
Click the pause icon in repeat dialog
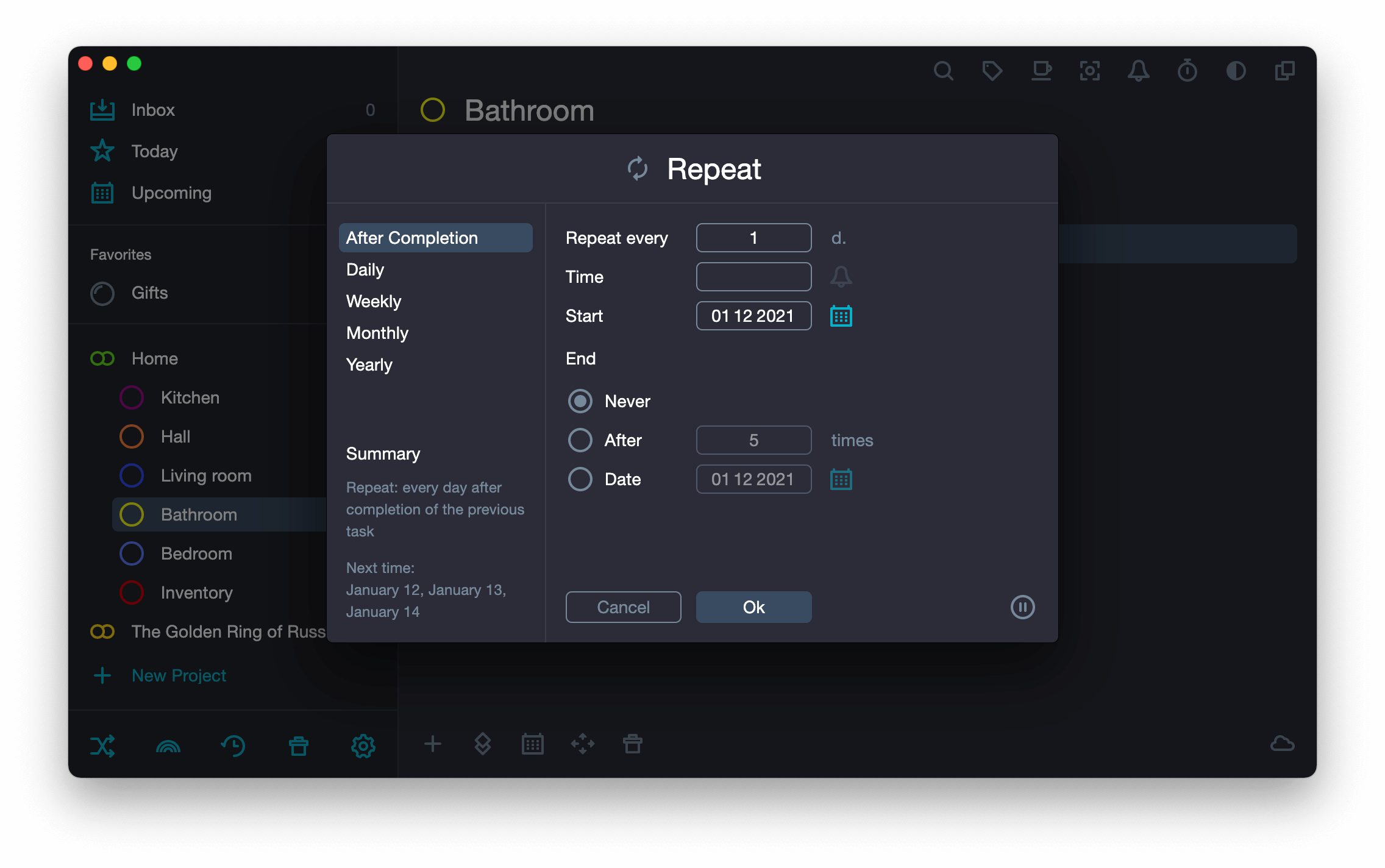(x=1022, y=607)
